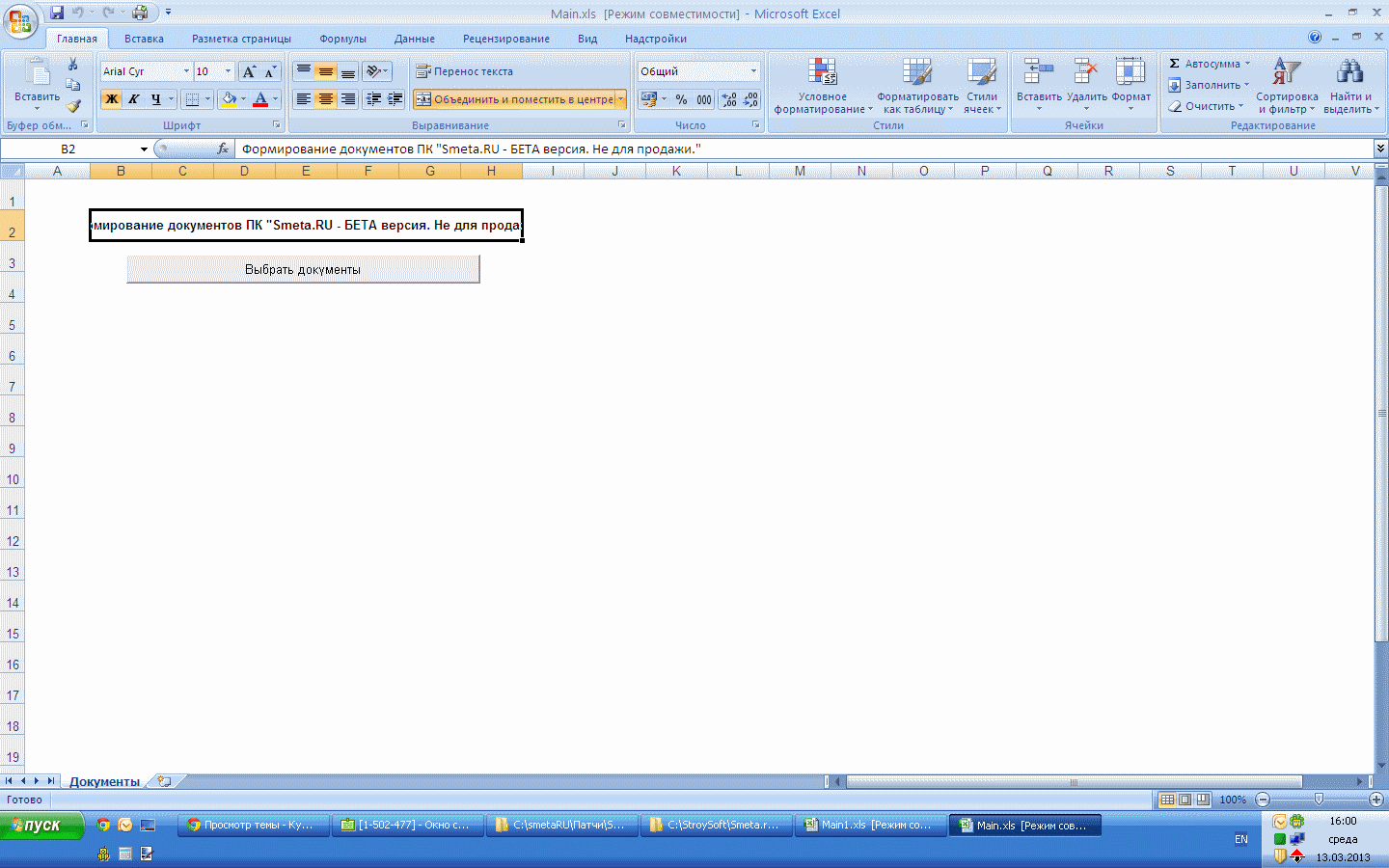
Task: Decrease font size with the small A icon
Action: (x=270, y=71)
